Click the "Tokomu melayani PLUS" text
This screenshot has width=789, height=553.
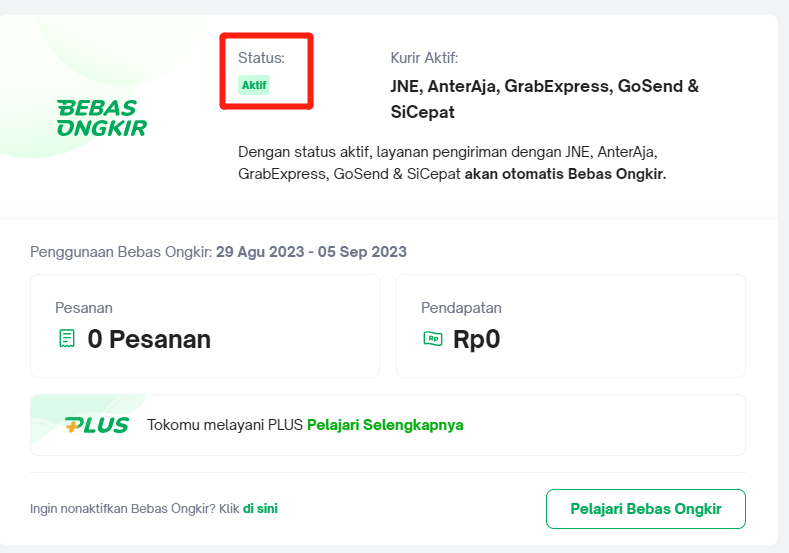click(x=225, y=425)
